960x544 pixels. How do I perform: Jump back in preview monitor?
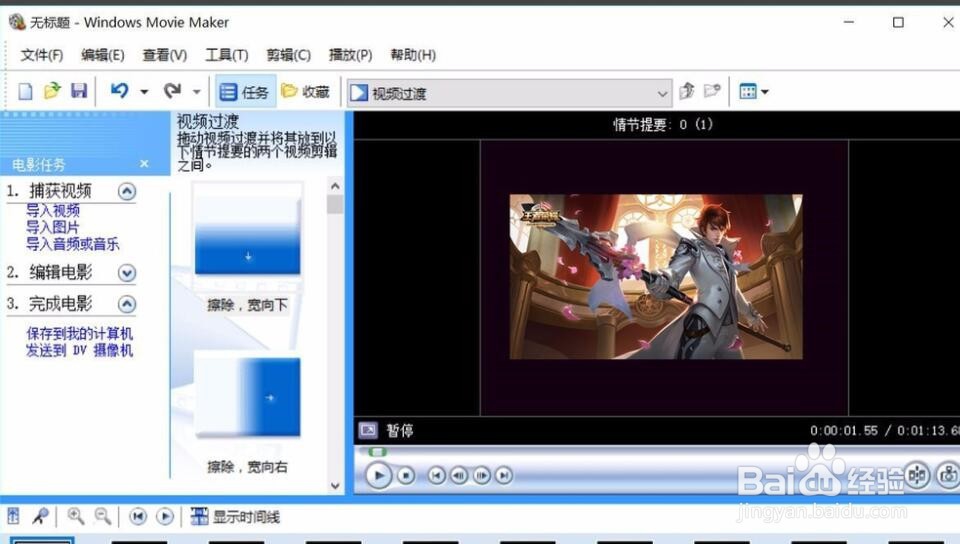point(436,475)
